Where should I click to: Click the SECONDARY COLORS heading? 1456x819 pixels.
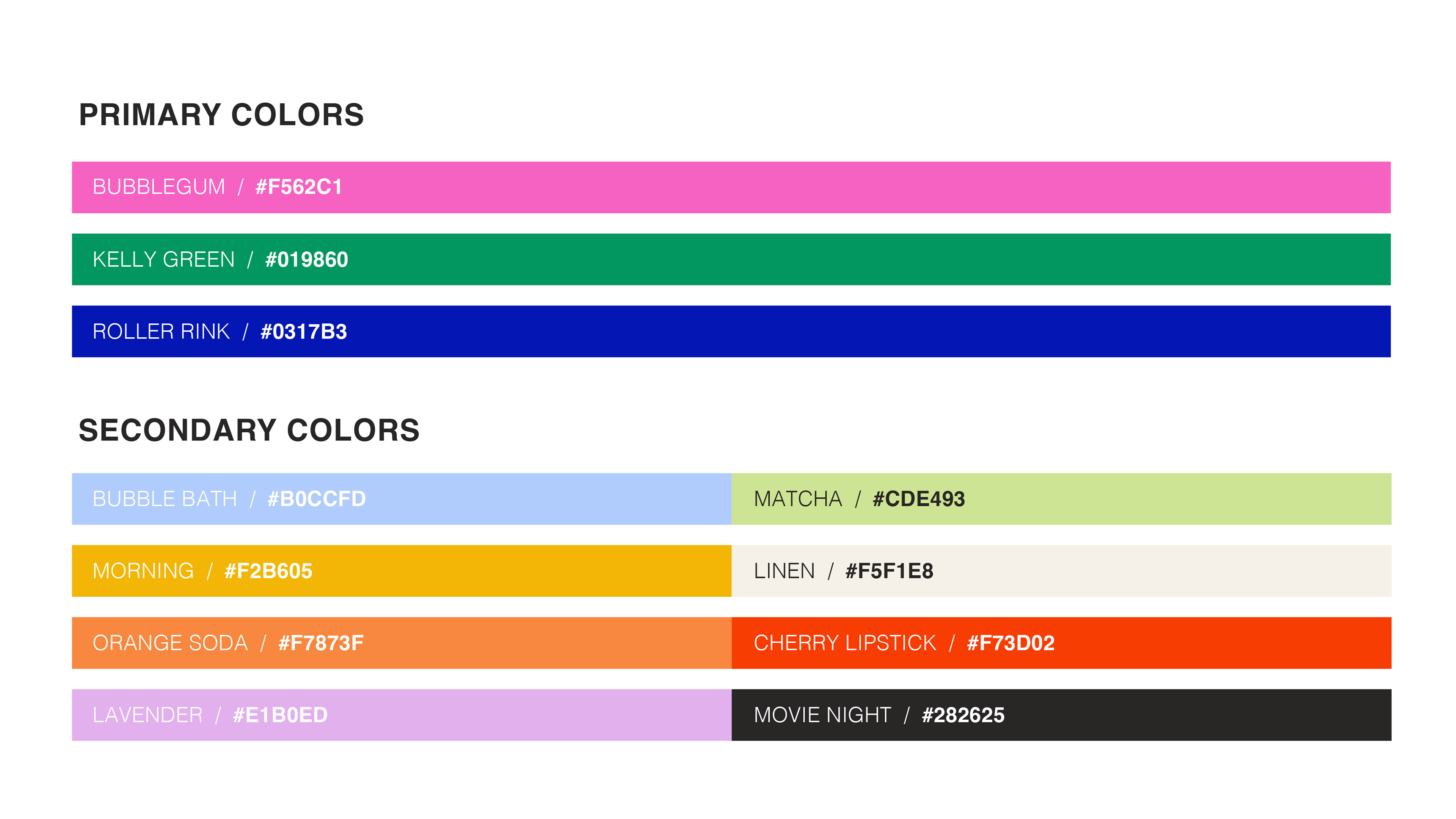point(249,430)
